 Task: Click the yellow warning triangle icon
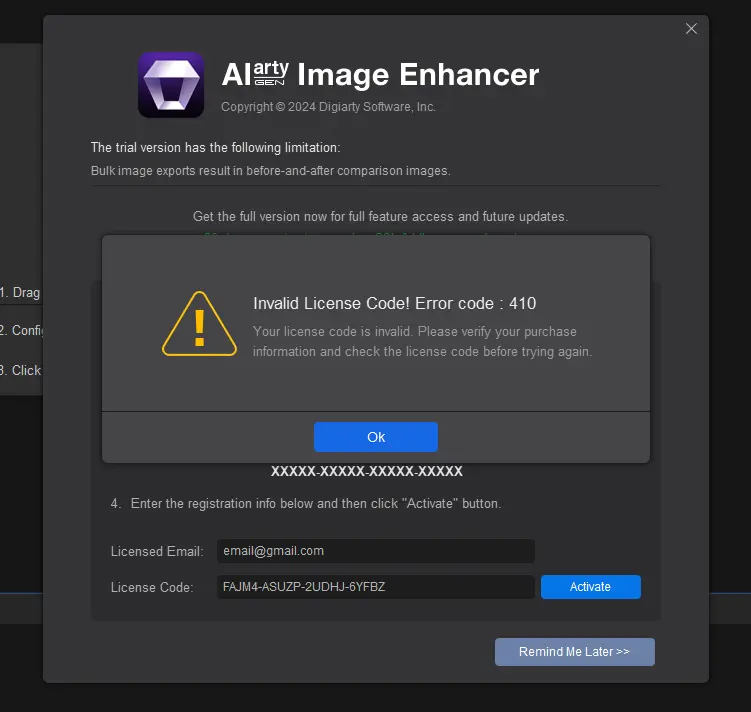click(199, 324)
